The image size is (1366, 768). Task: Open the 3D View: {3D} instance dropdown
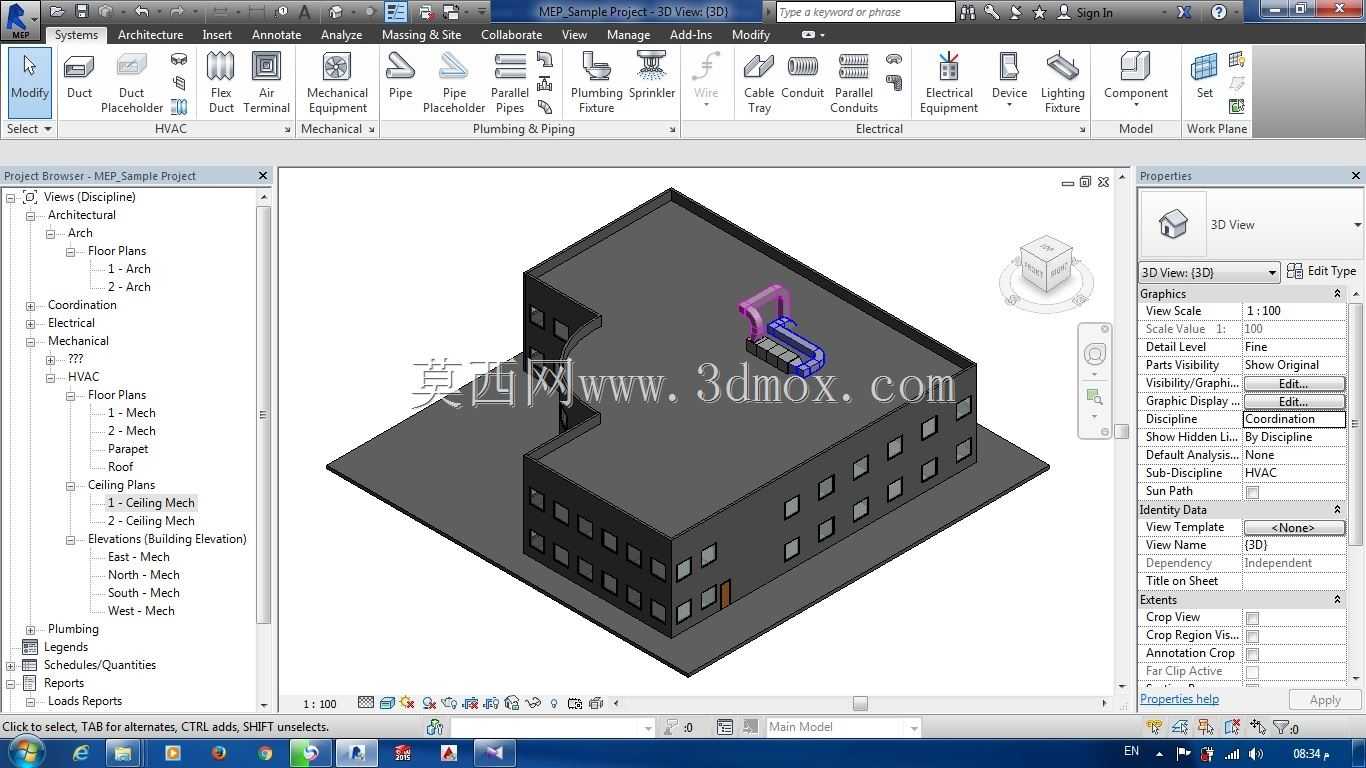click(1272, 272)
